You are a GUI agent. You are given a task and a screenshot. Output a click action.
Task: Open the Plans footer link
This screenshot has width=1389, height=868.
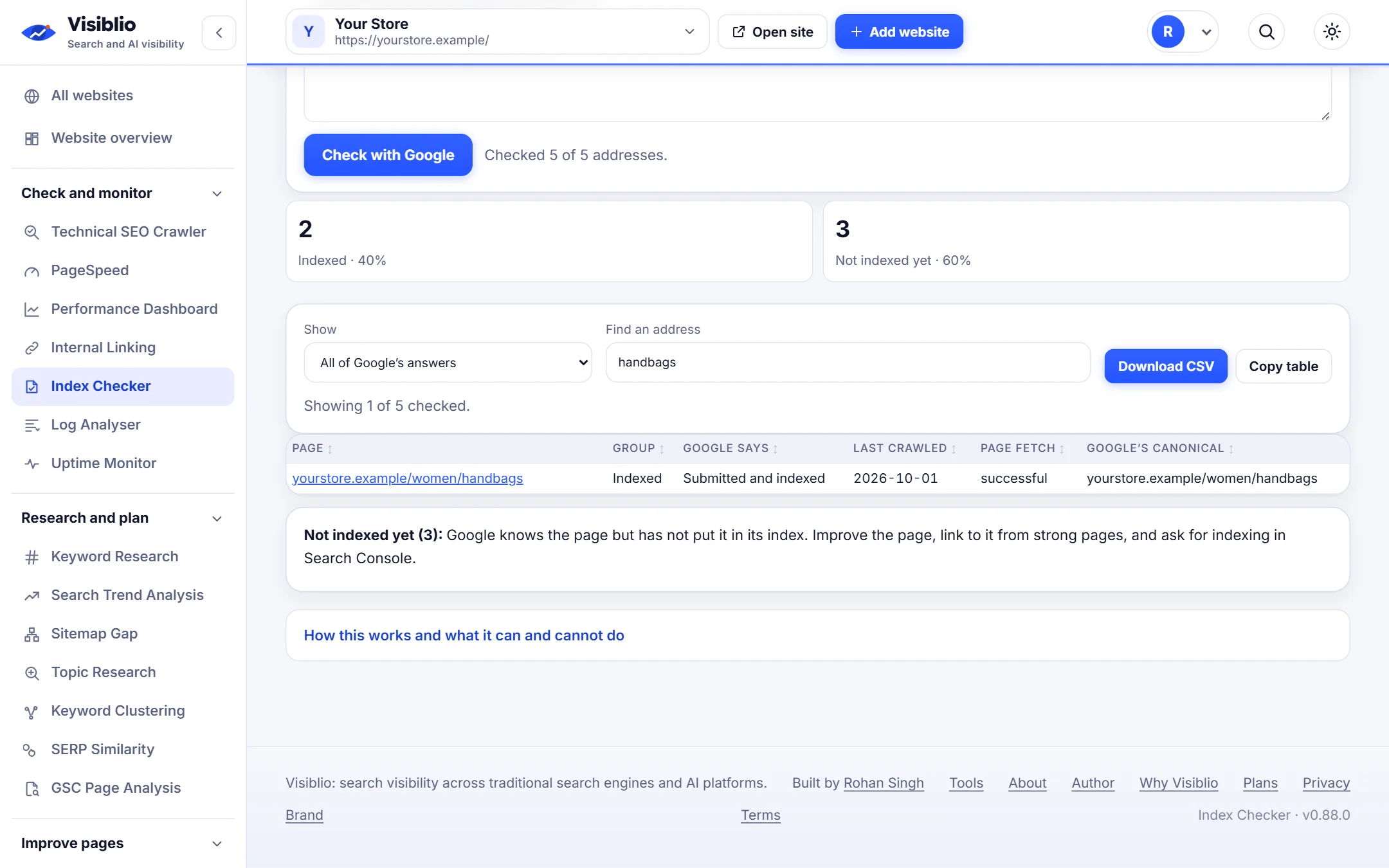1260,783
